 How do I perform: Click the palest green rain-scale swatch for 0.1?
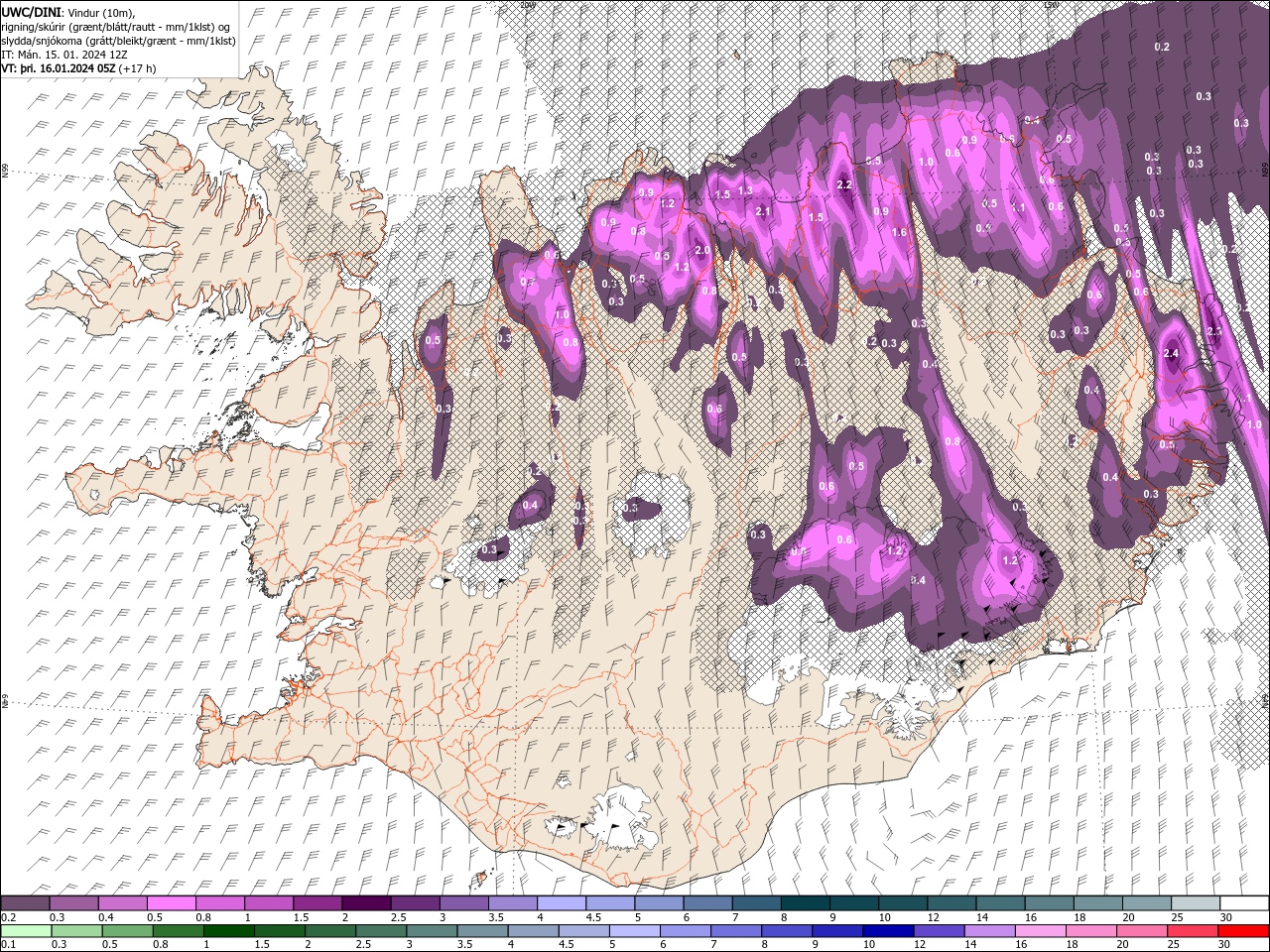click(26, 931)
